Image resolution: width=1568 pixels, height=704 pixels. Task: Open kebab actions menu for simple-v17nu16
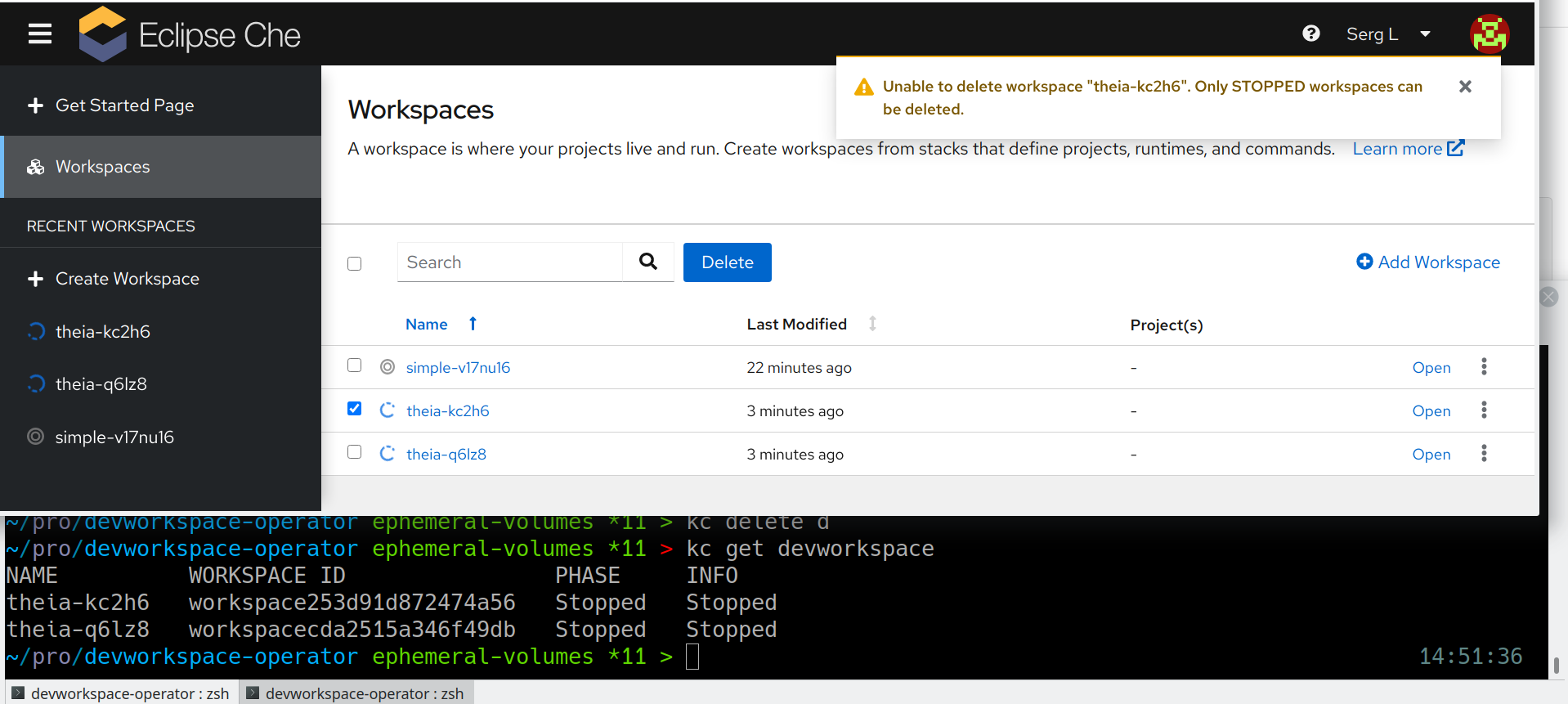click(1484, 366)
